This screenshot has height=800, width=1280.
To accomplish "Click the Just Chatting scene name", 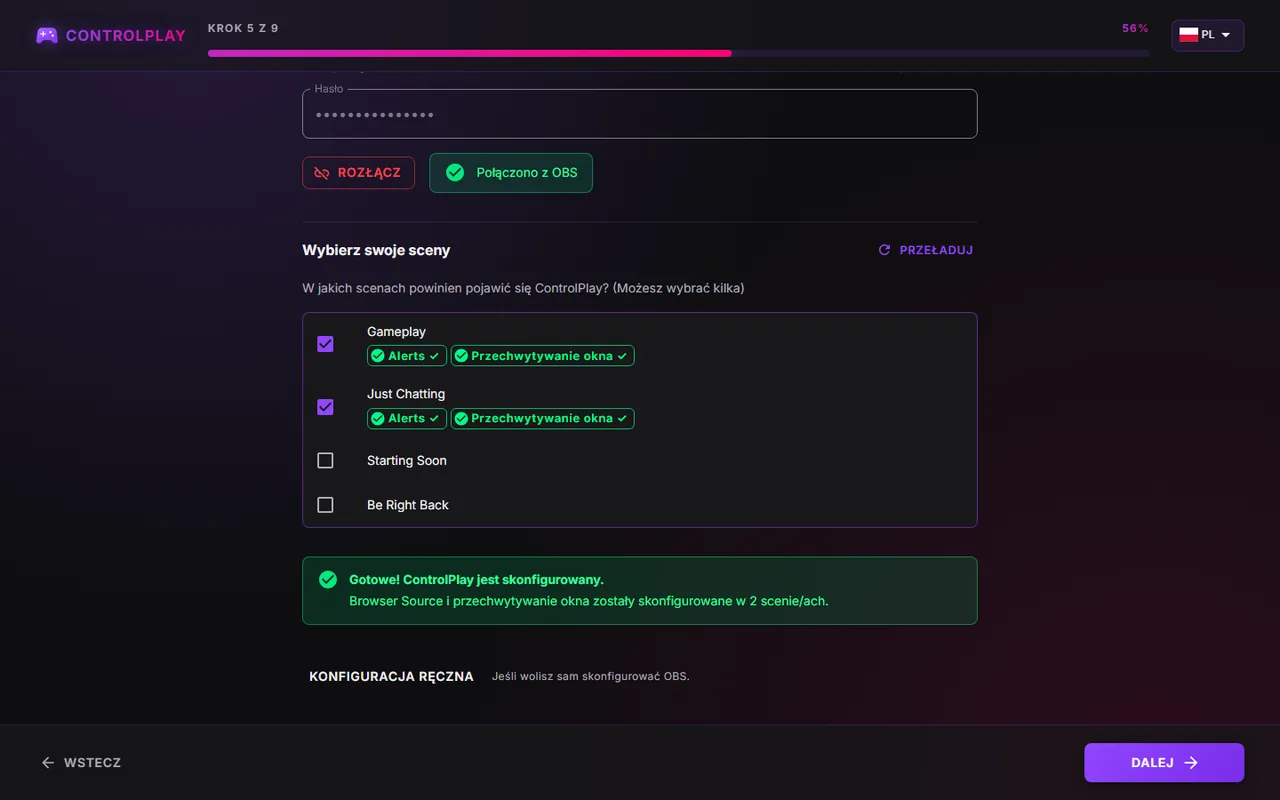I will pyautogui.click(x=406, y=394).
